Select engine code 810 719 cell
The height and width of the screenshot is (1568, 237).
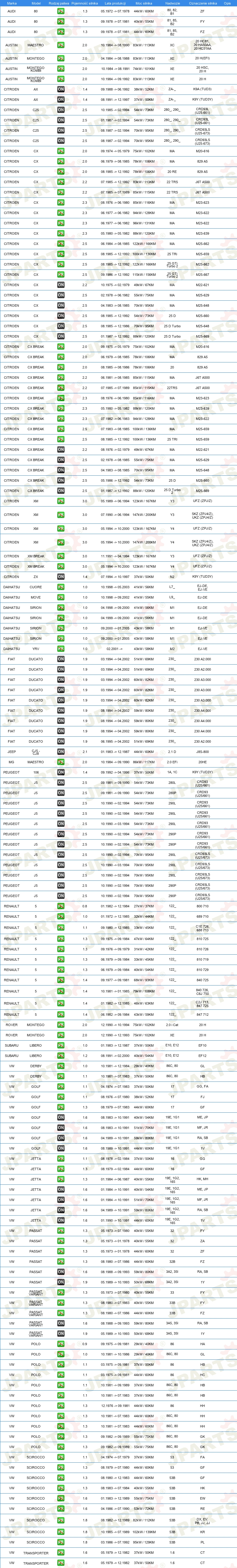coord(202,959)
